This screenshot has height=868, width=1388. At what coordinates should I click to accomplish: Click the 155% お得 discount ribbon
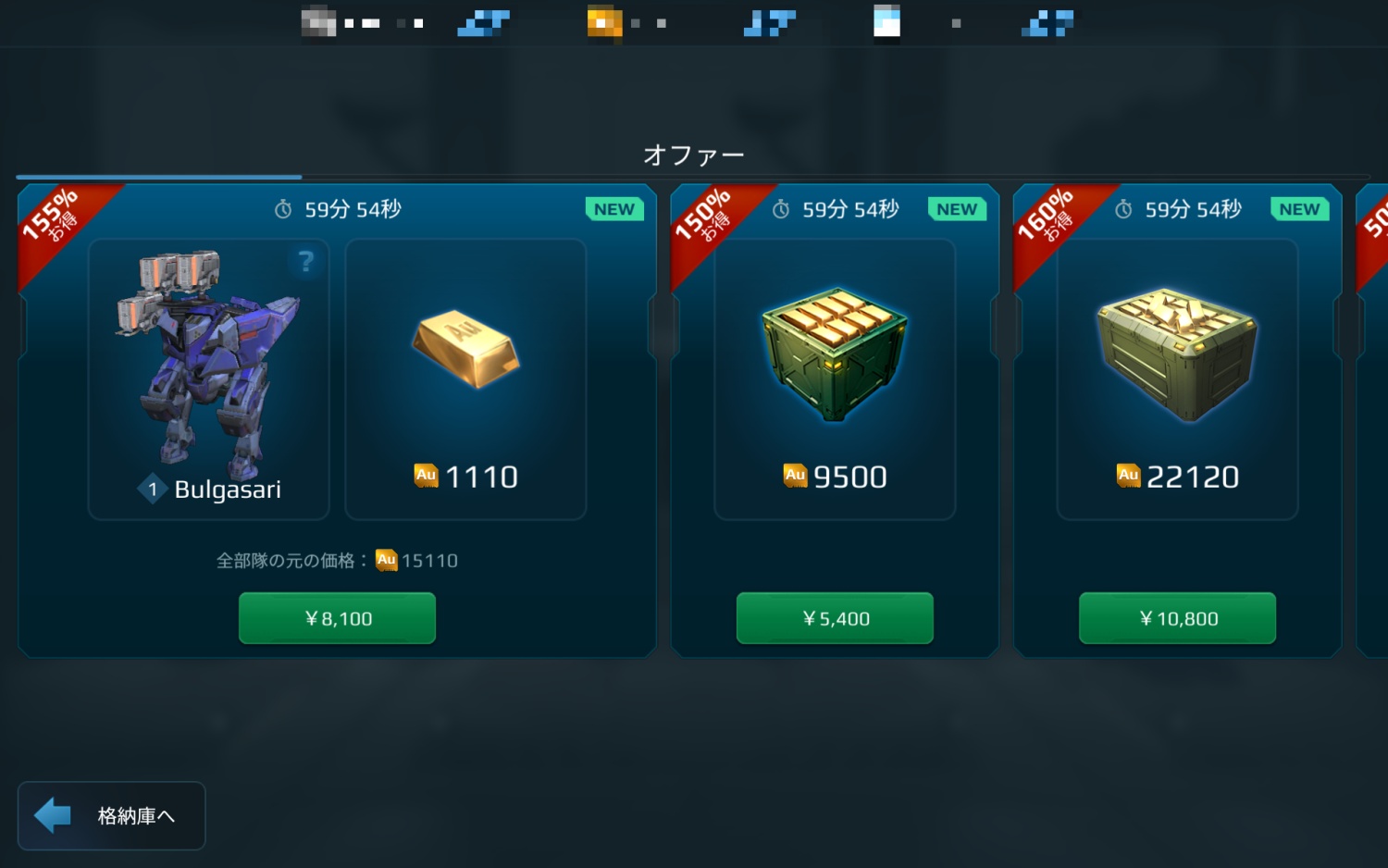tap(56, 220)
